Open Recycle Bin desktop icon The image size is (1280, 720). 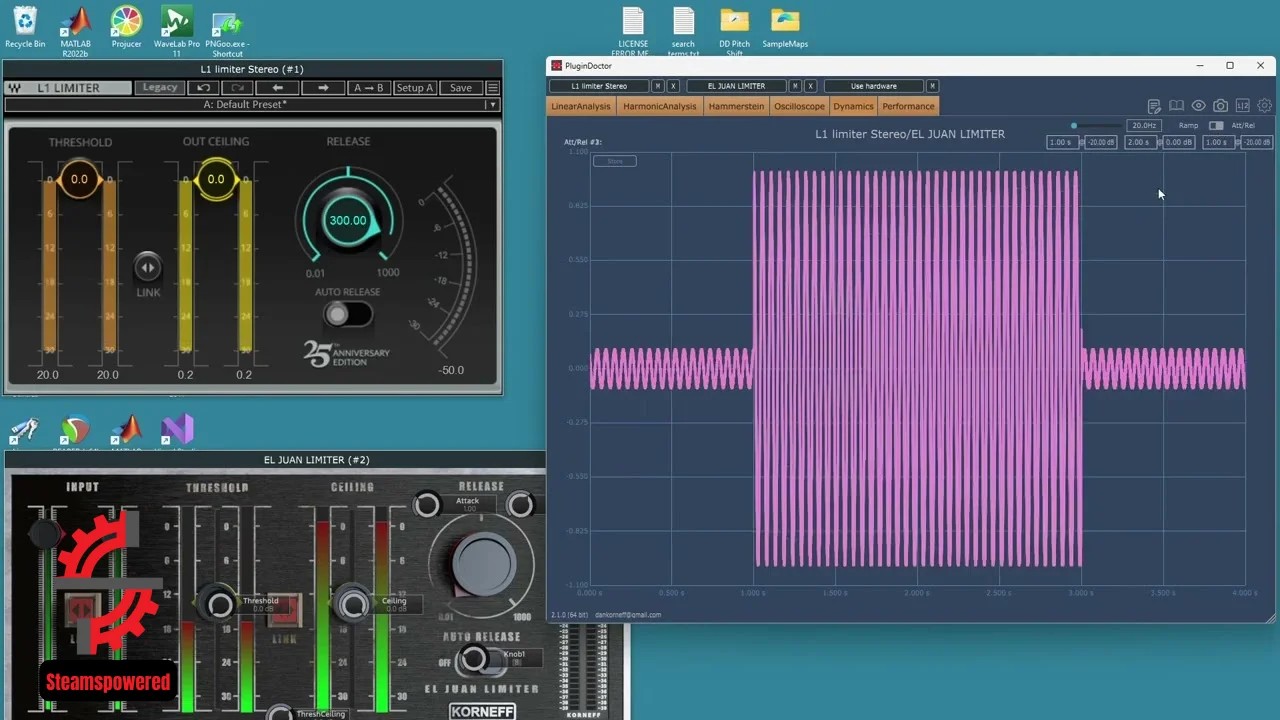click(25, 27)
